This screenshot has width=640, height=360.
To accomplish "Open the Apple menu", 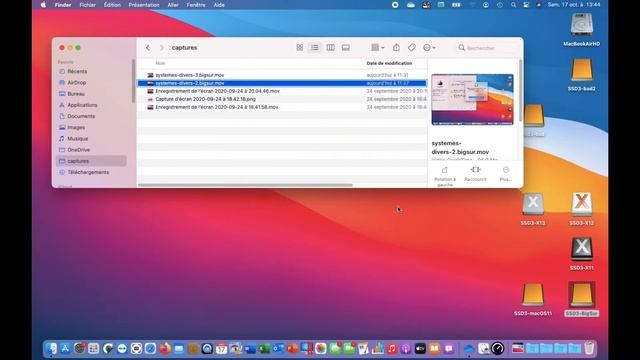I will pyautogui.click(x=44, y=5).
